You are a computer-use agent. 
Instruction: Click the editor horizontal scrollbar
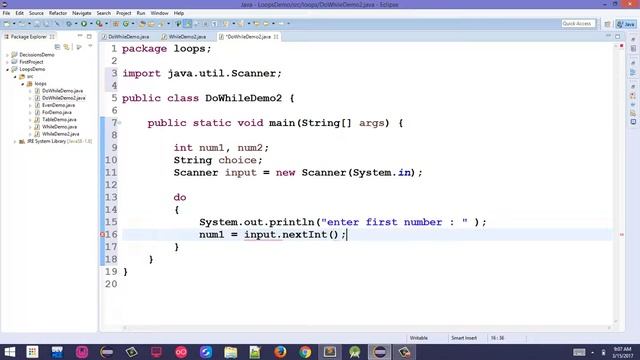(367, 327)
